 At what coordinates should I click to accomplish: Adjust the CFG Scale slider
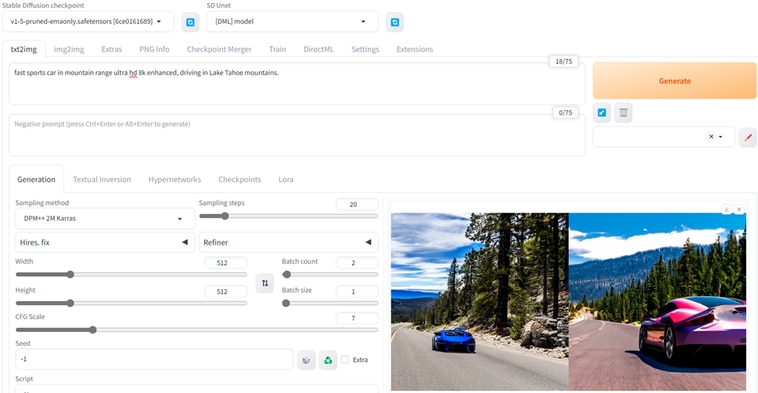196,330
